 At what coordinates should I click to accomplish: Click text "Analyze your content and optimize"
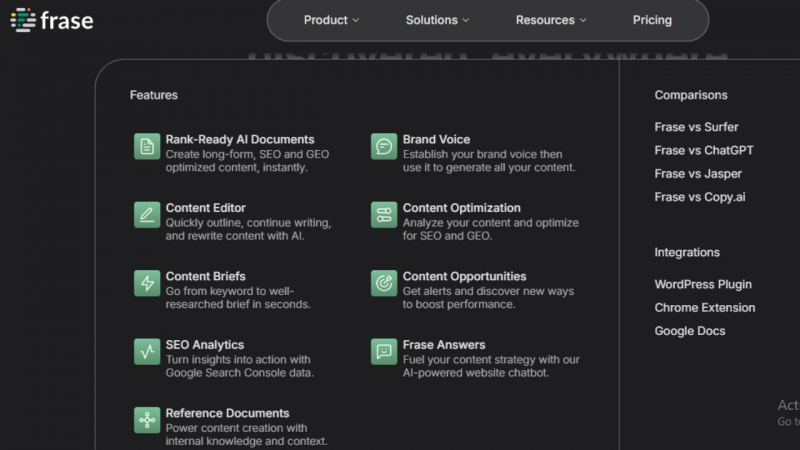(x=490, y=222)
